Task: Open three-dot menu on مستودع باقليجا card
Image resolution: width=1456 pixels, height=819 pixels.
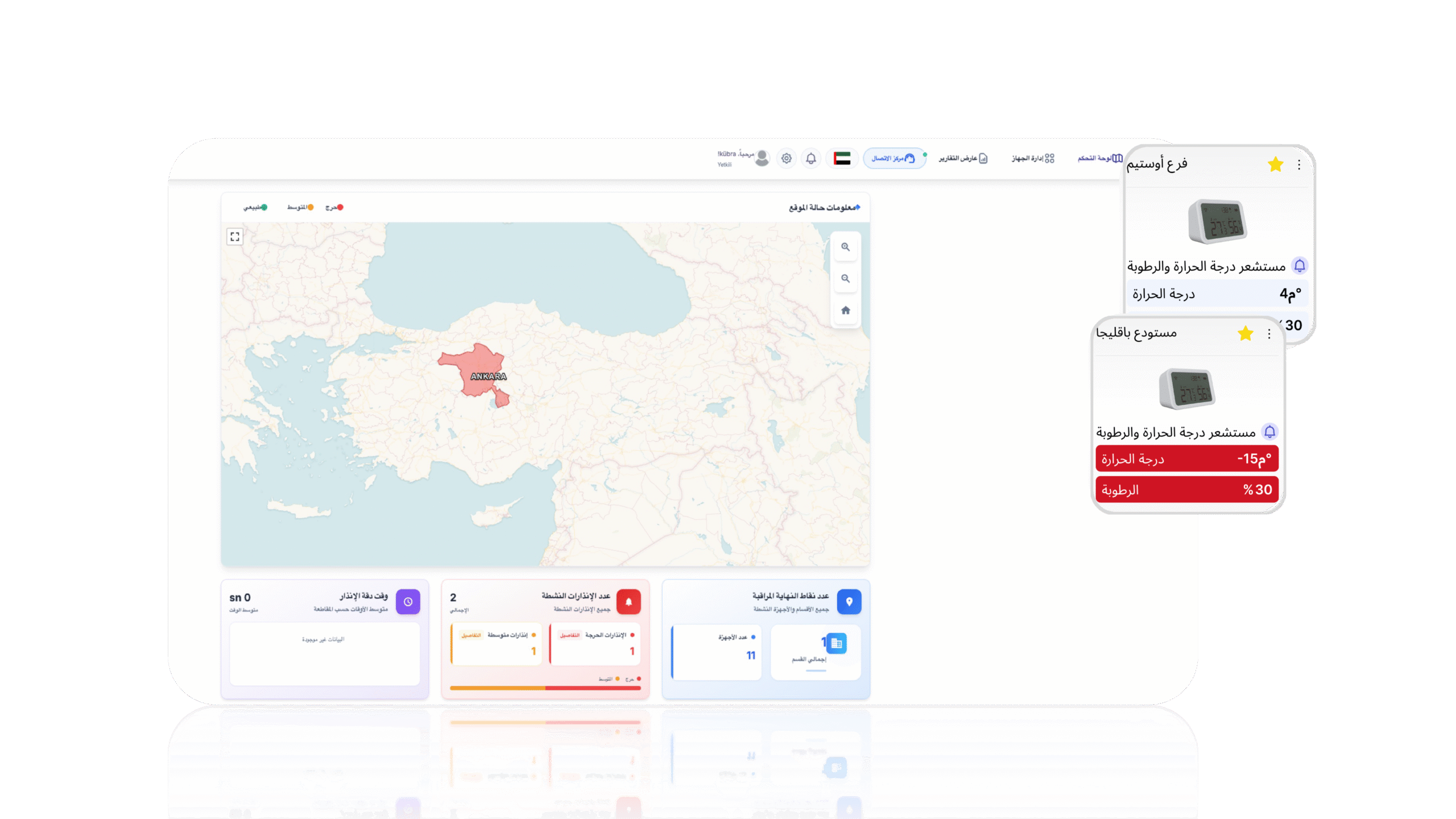Action: click(1269, 334)
